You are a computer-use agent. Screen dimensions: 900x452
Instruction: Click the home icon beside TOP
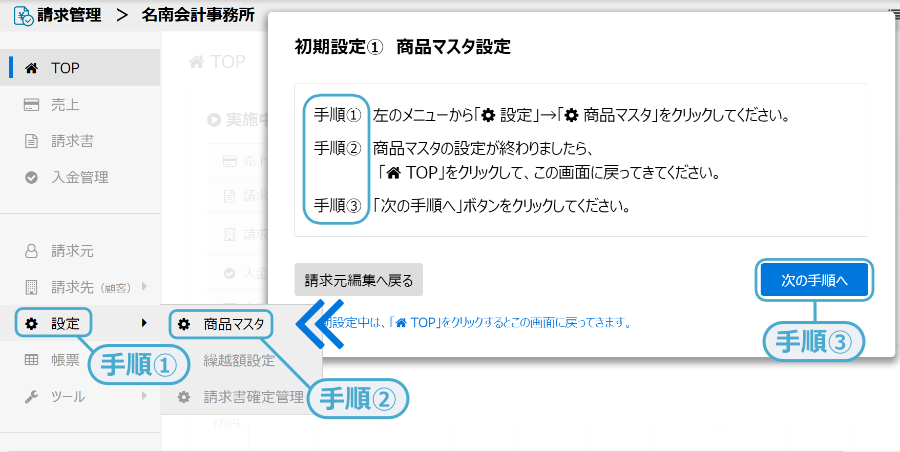pos(31,68)
